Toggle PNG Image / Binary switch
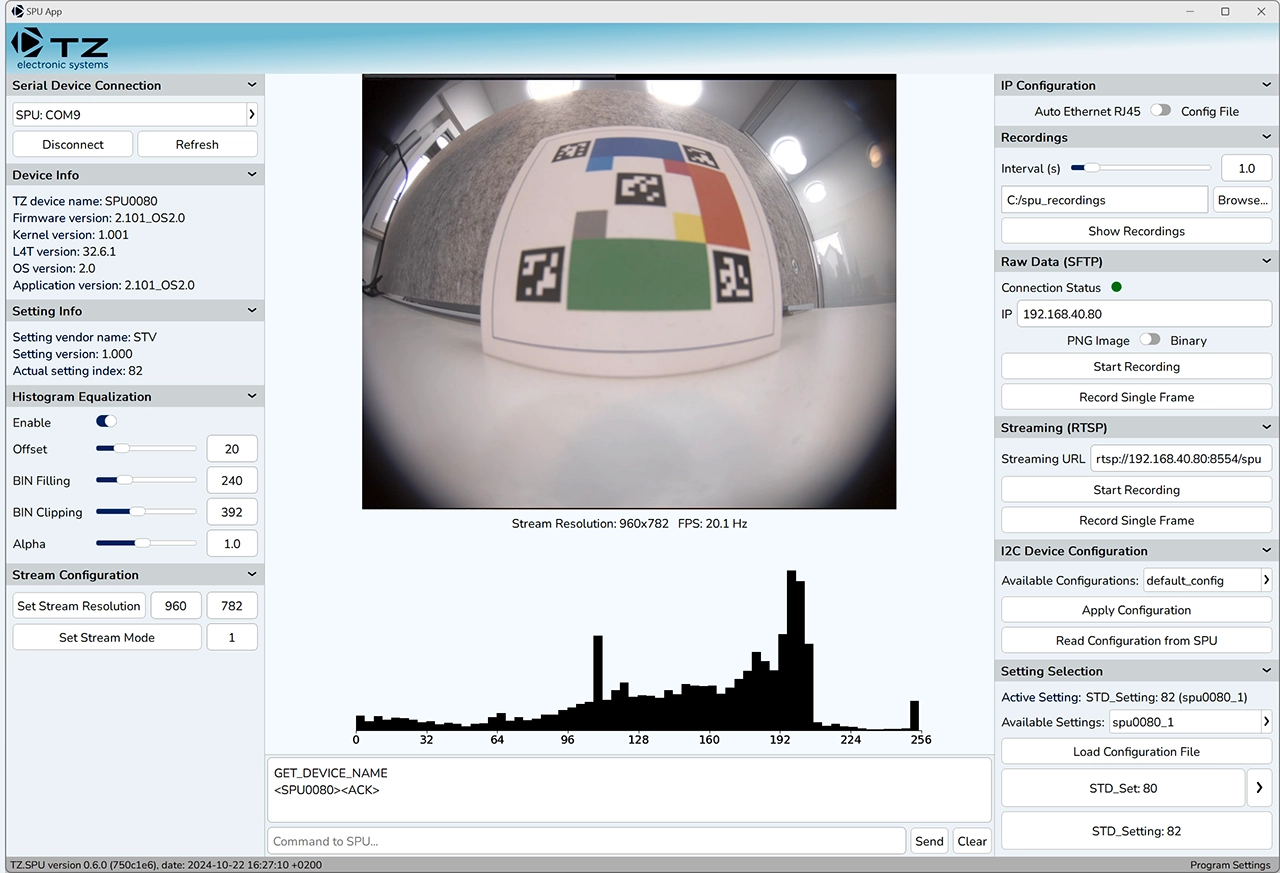This screenshot has width=1280, height=873. point(1150,340)
